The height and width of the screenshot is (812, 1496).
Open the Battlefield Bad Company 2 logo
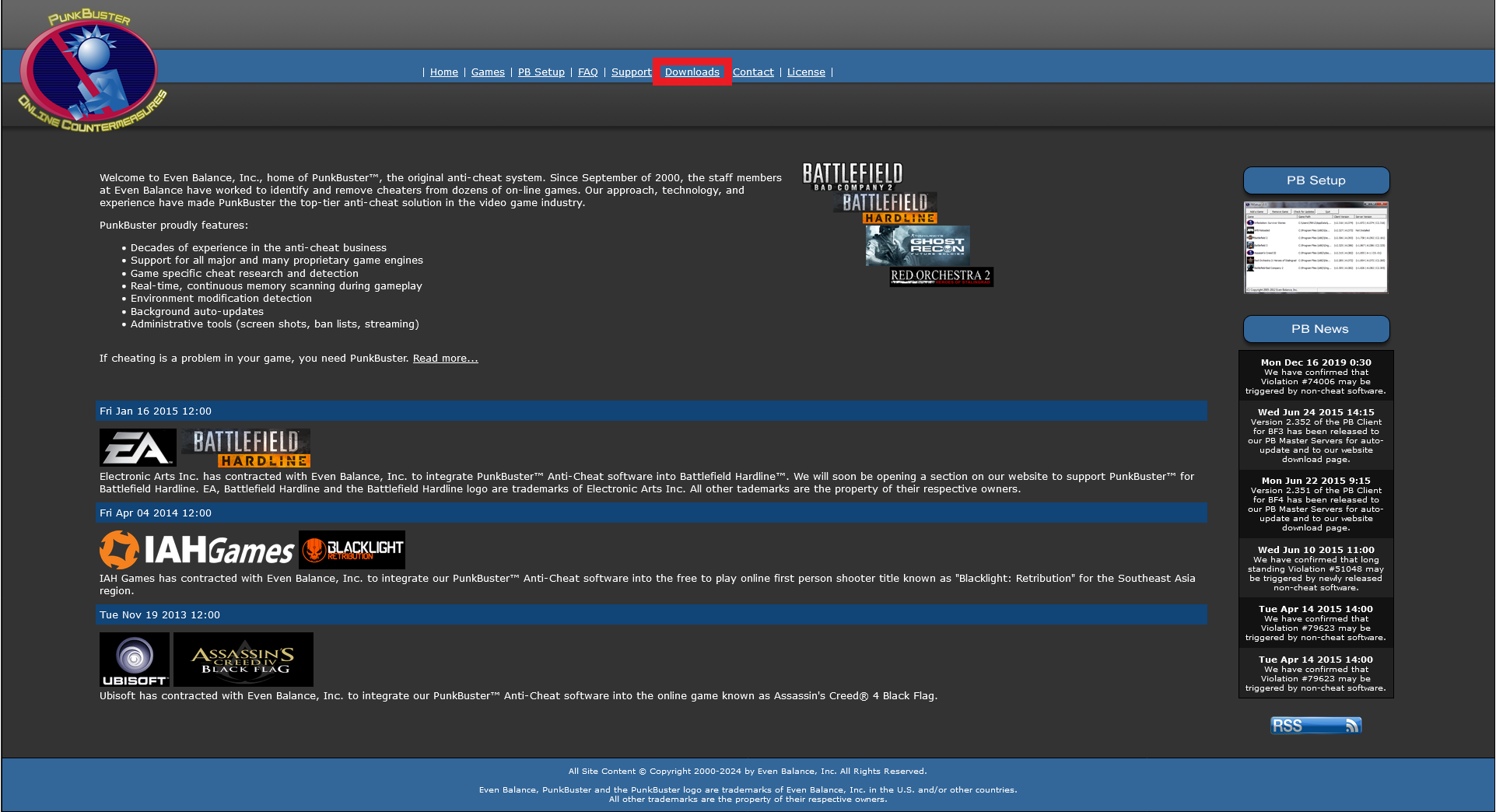point(853,177)
